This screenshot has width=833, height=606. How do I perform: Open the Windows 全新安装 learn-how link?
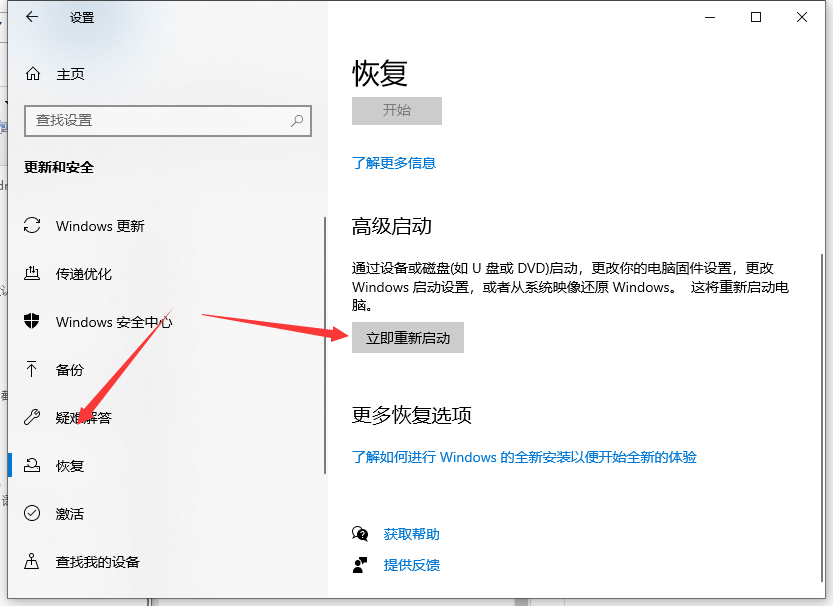tap(524, 457)
